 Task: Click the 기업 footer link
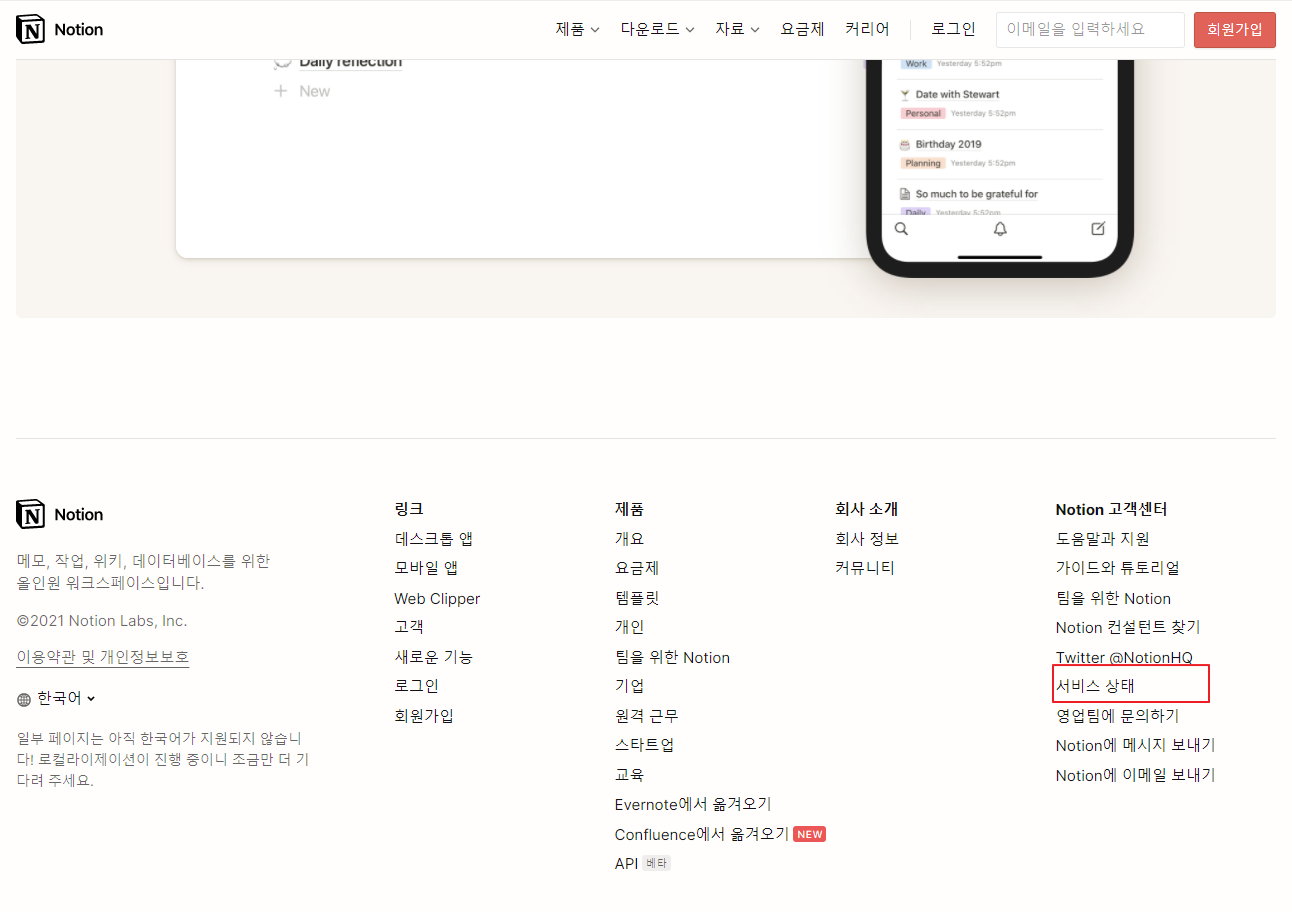pos(629,686)
